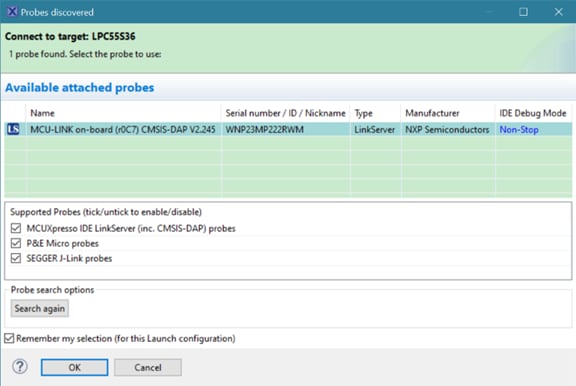Untick SEGGER J-Link probes checkbox
The image size is (576, 386).
click(x=16, y=258)
